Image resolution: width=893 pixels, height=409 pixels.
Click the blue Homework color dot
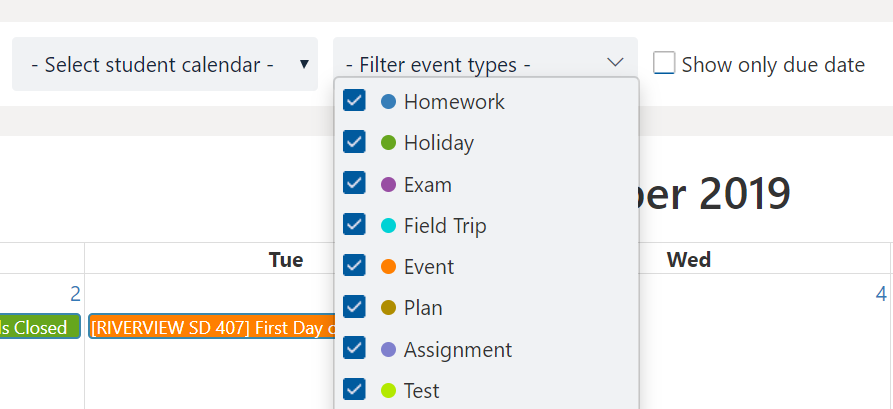388,102
